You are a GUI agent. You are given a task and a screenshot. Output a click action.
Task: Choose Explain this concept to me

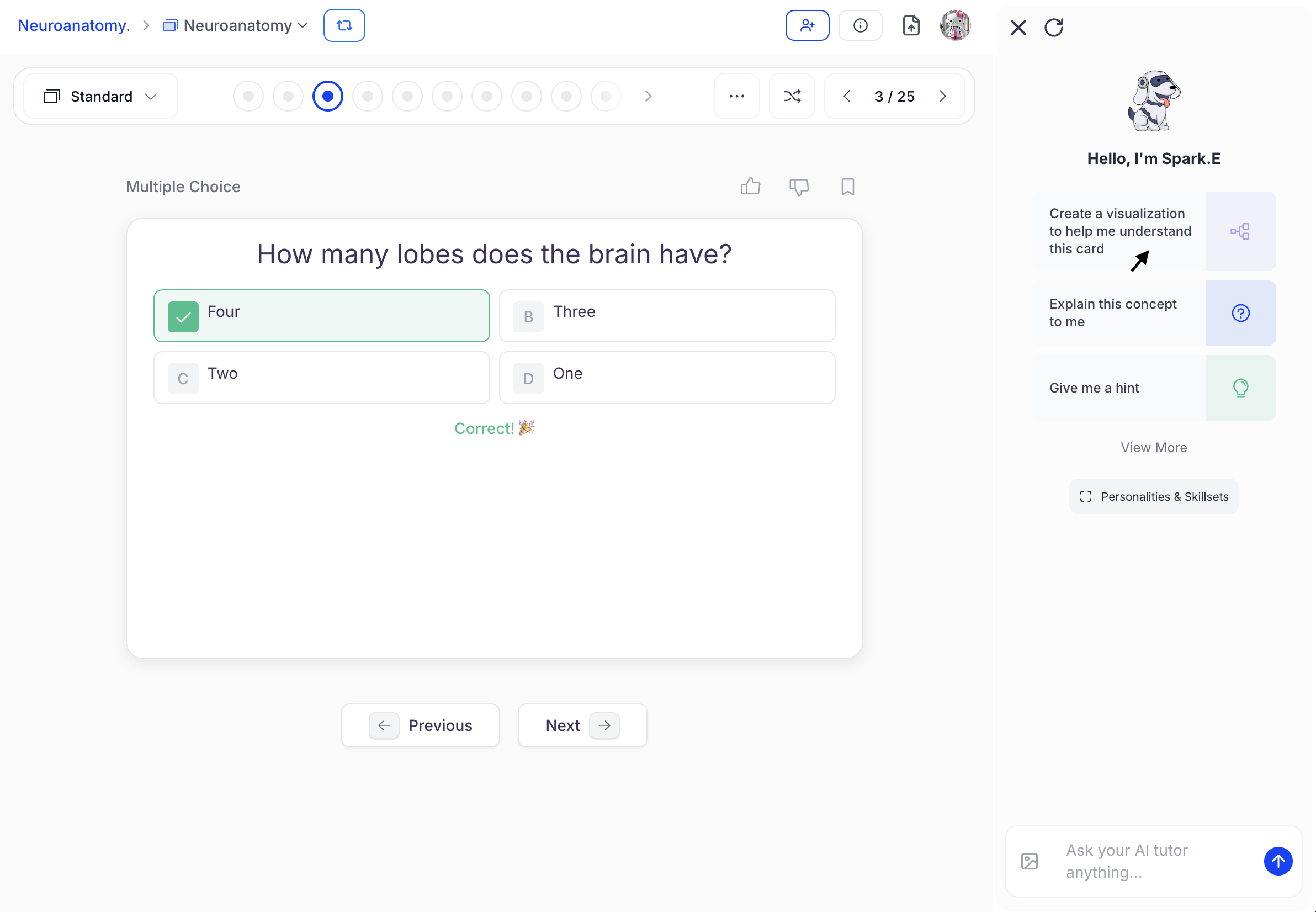pyautogui.click(x=1153, y=312)
